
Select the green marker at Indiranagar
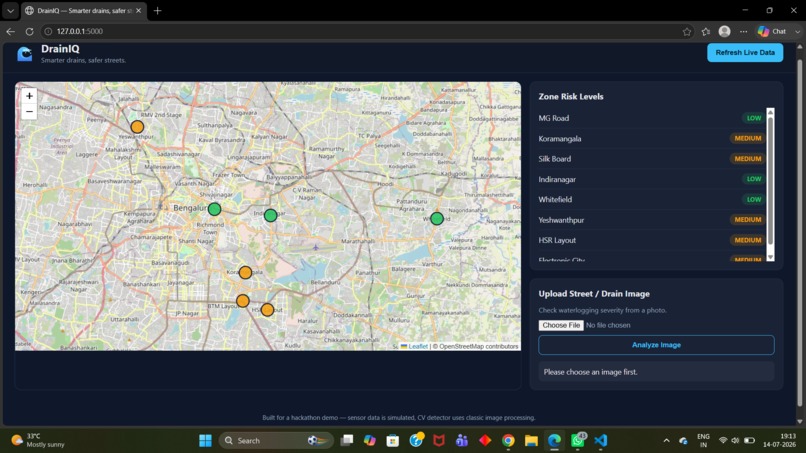point(270,215)
